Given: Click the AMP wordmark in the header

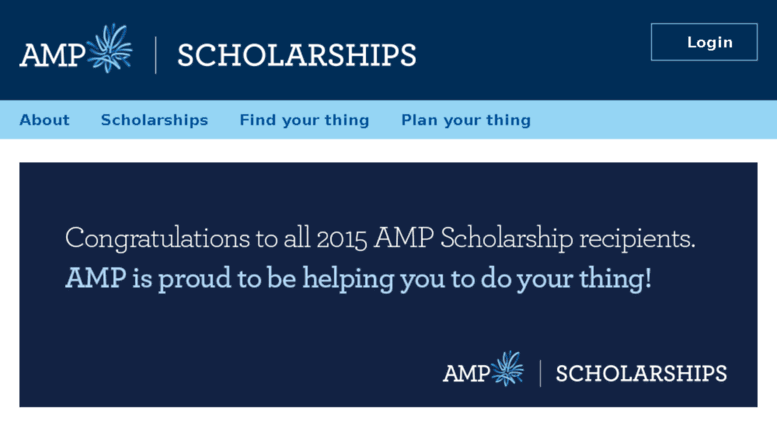Looking at the screenshot, I should click(53, 55).
